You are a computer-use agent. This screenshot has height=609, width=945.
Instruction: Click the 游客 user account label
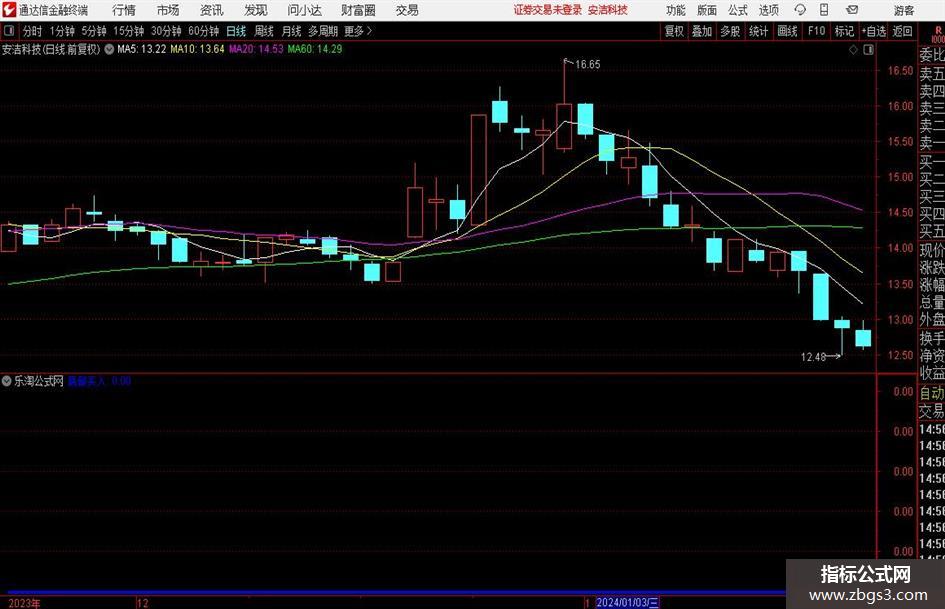coord(903,10)
